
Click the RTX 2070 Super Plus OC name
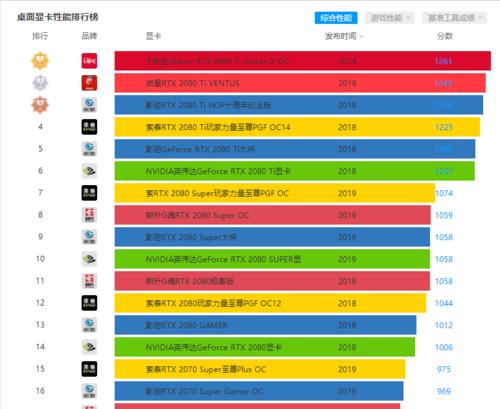pos(206,369)
